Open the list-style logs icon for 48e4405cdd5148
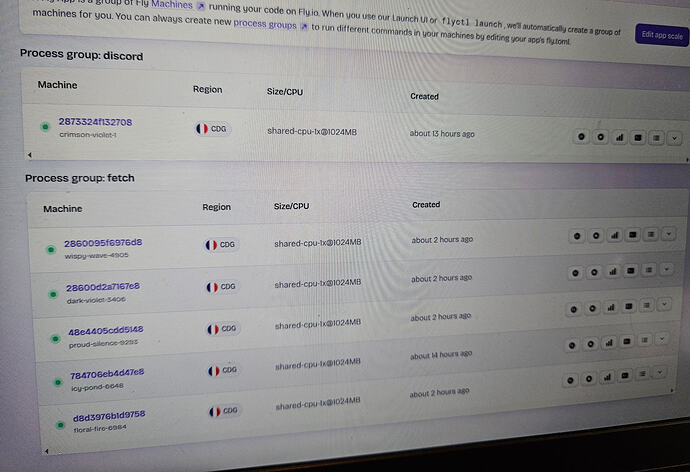This screenshot has height=472, width=690. point(646,305)
